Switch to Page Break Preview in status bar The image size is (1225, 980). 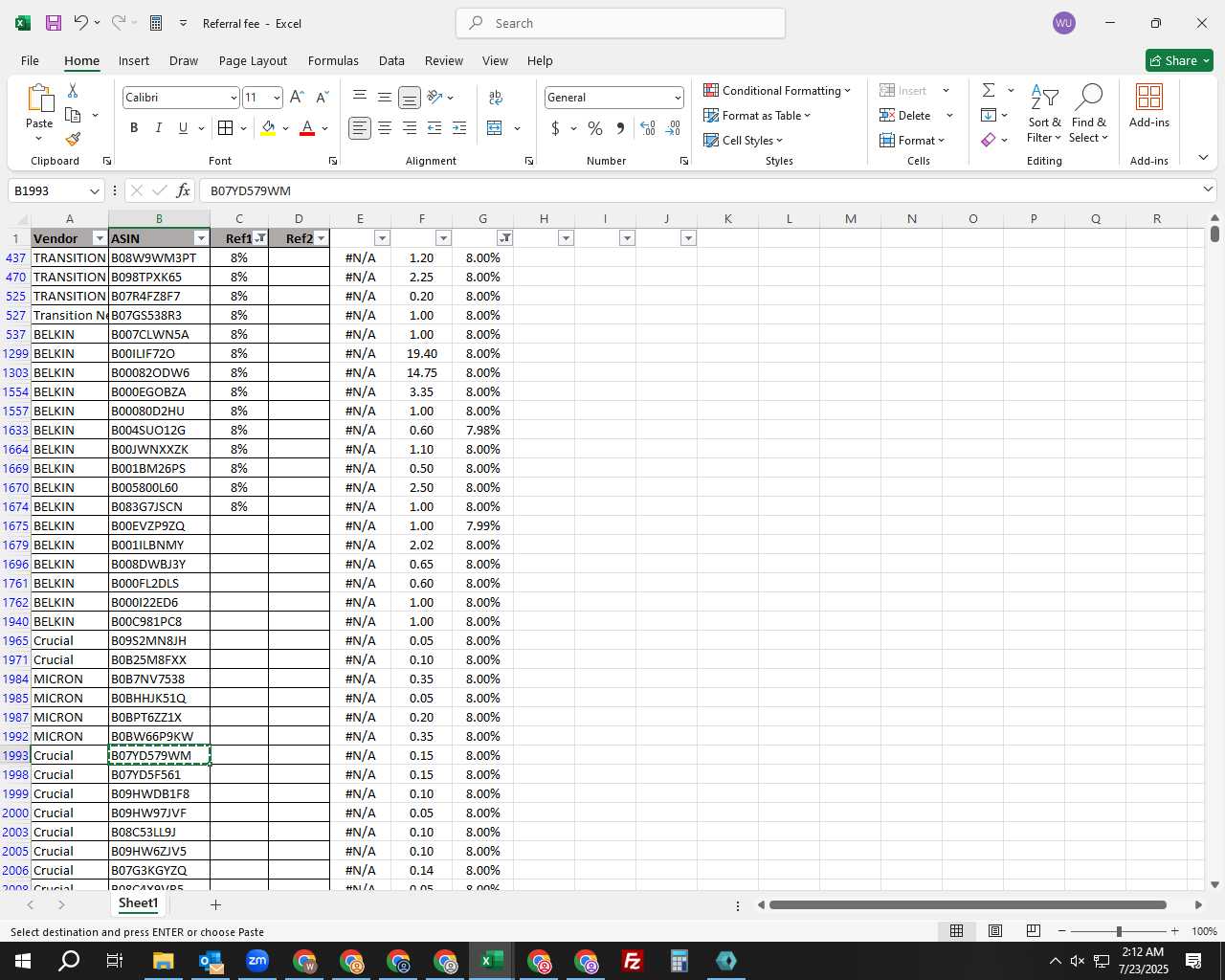pos(1034,931)
